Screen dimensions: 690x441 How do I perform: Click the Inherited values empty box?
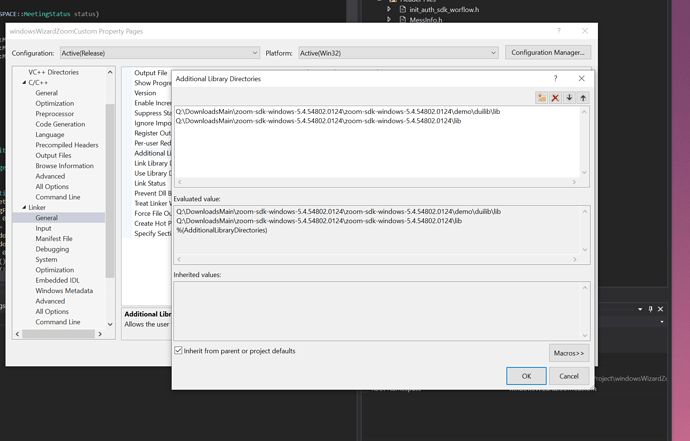click(x=382, y=311)
